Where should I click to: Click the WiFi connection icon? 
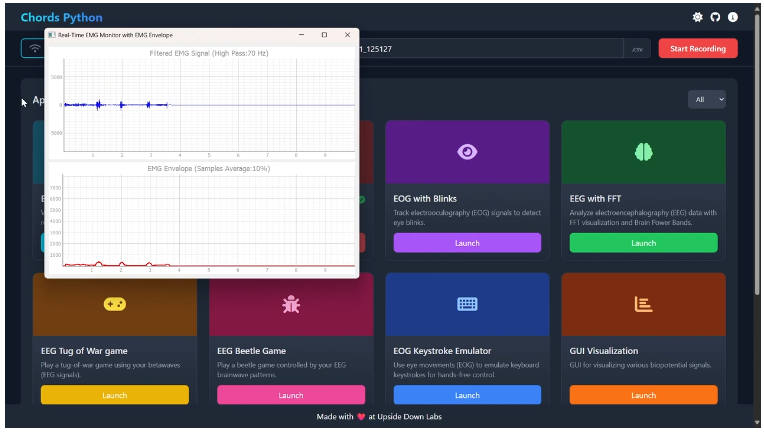34,48
